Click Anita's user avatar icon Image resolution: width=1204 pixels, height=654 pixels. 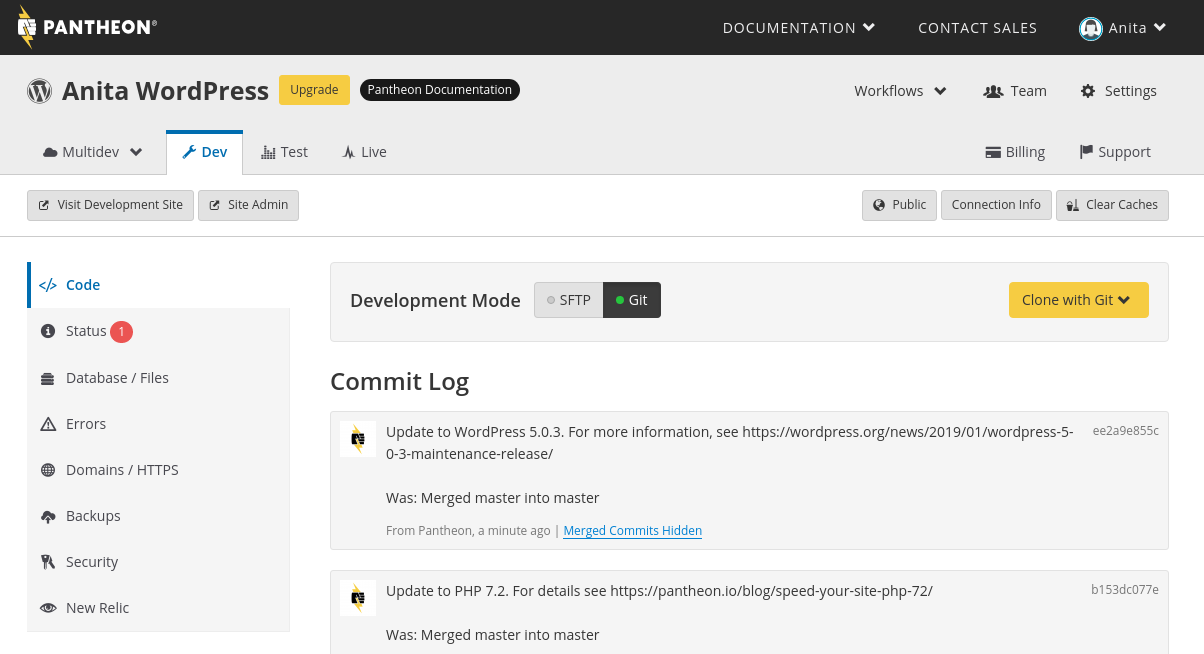tap(1090, 28)
